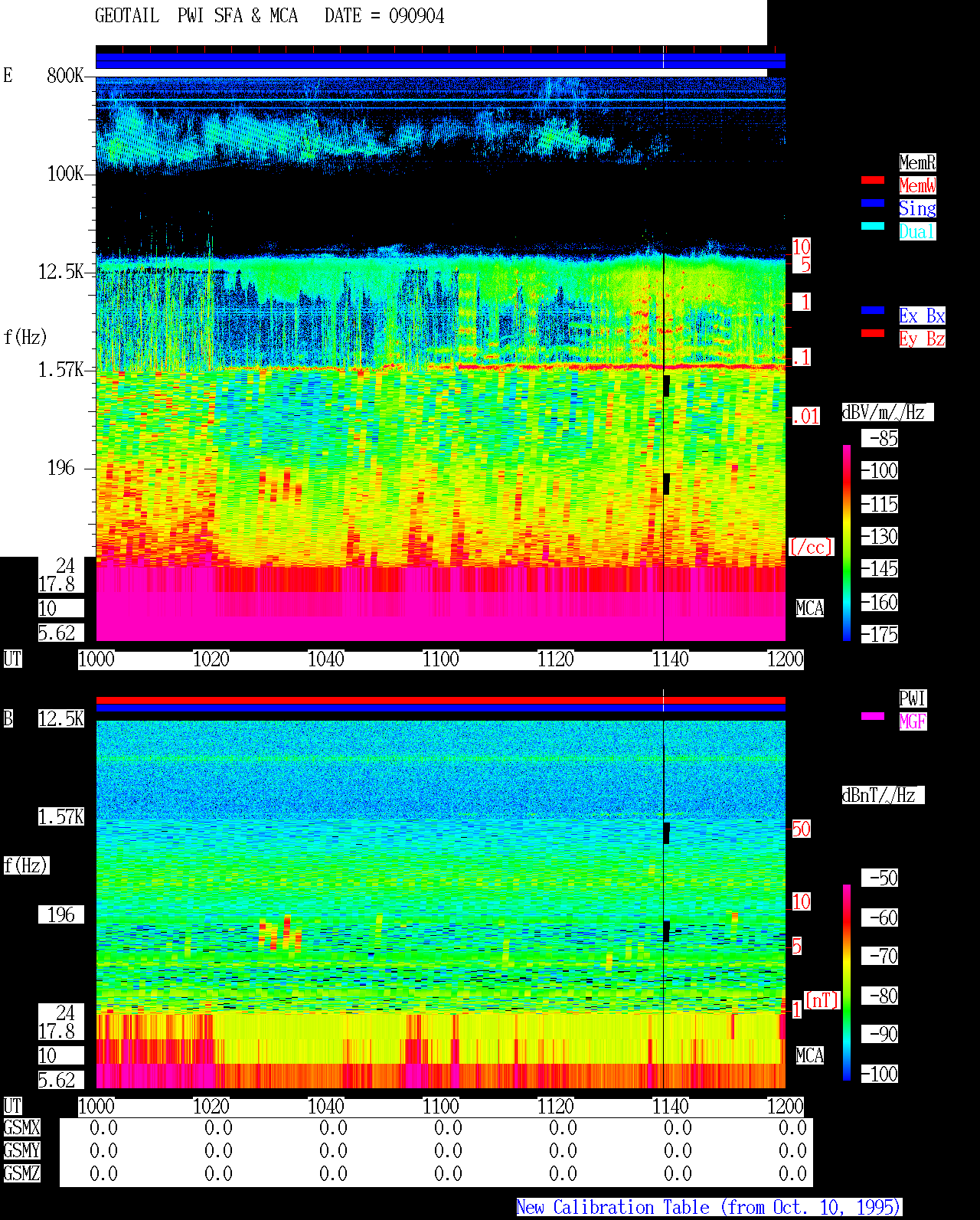Click the dBV/m/√Hz unit label
Viewport: 980px width, 1220px height.
click(887, 412)
